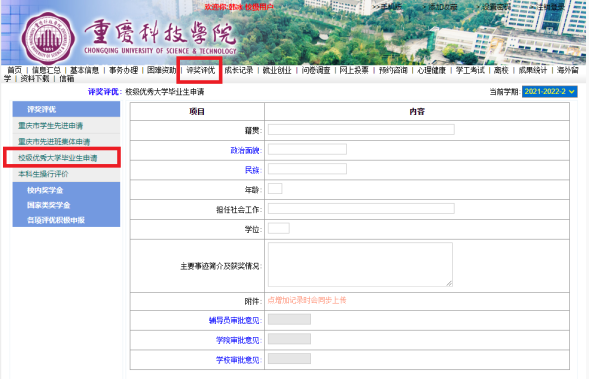The height and width of the screenshot is (379, 589).
Task: Click into the 主要事迹简介及获奖情况 text area
Action: point(360,264)
